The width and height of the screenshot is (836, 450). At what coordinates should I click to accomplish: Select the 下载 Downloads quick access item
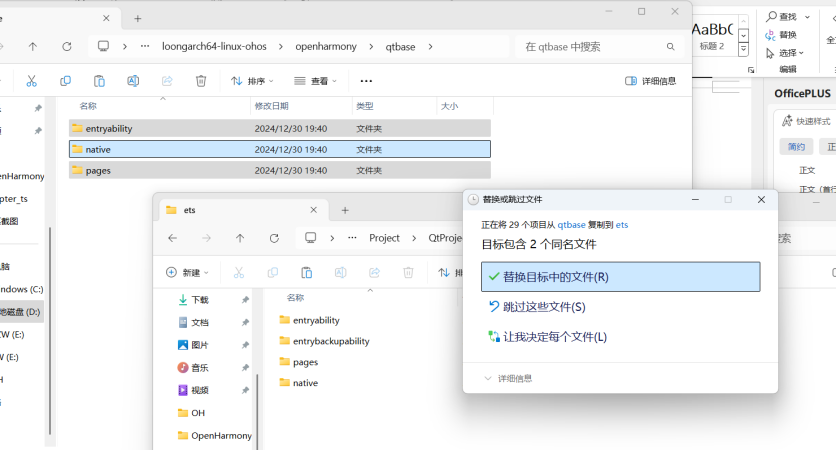tap(199, 300)
